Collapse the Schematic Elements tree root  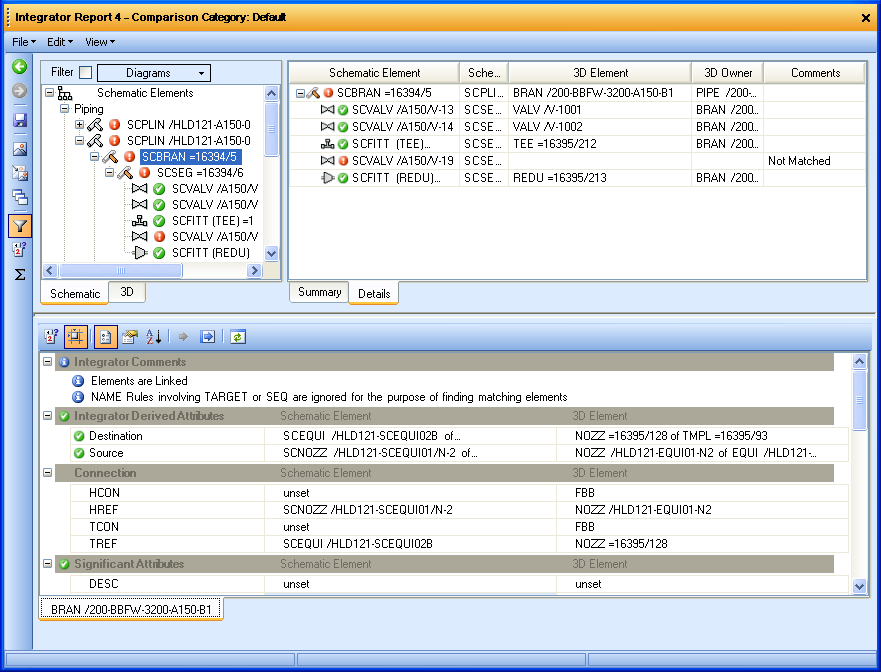49,93
